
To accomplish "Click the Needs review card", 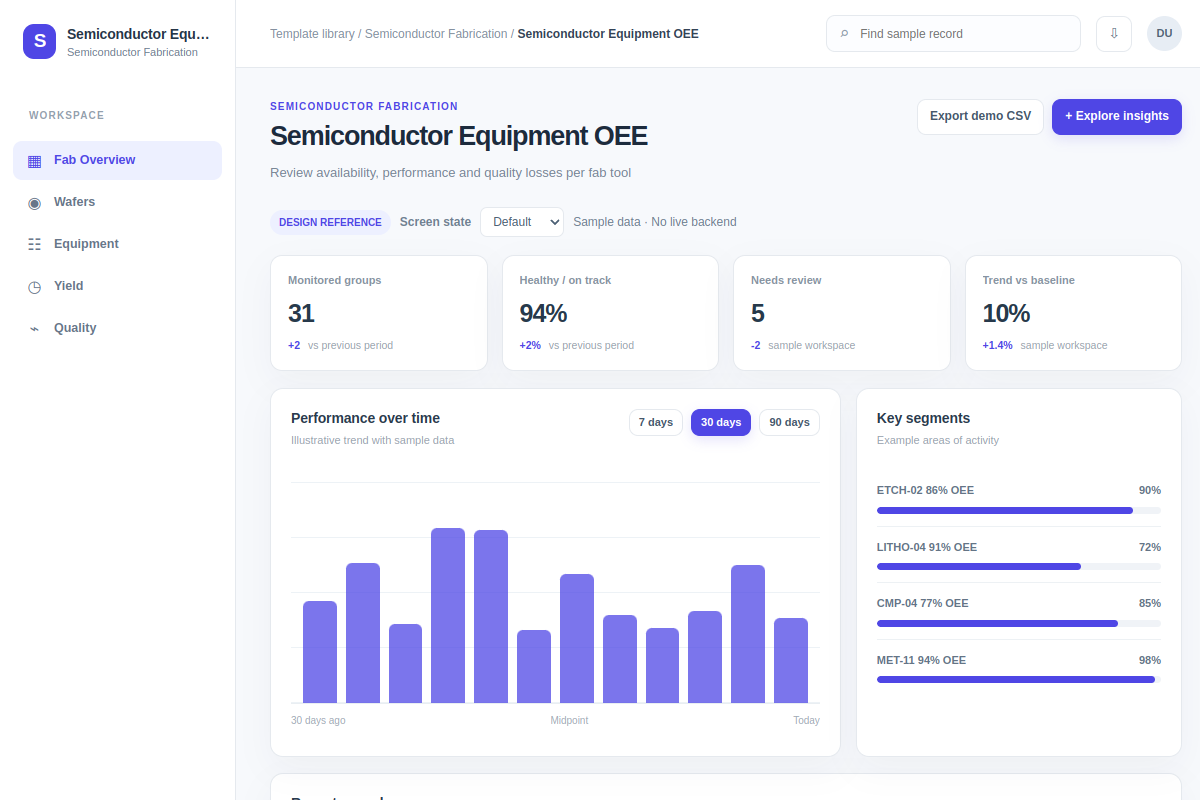I will coord(842,313).
